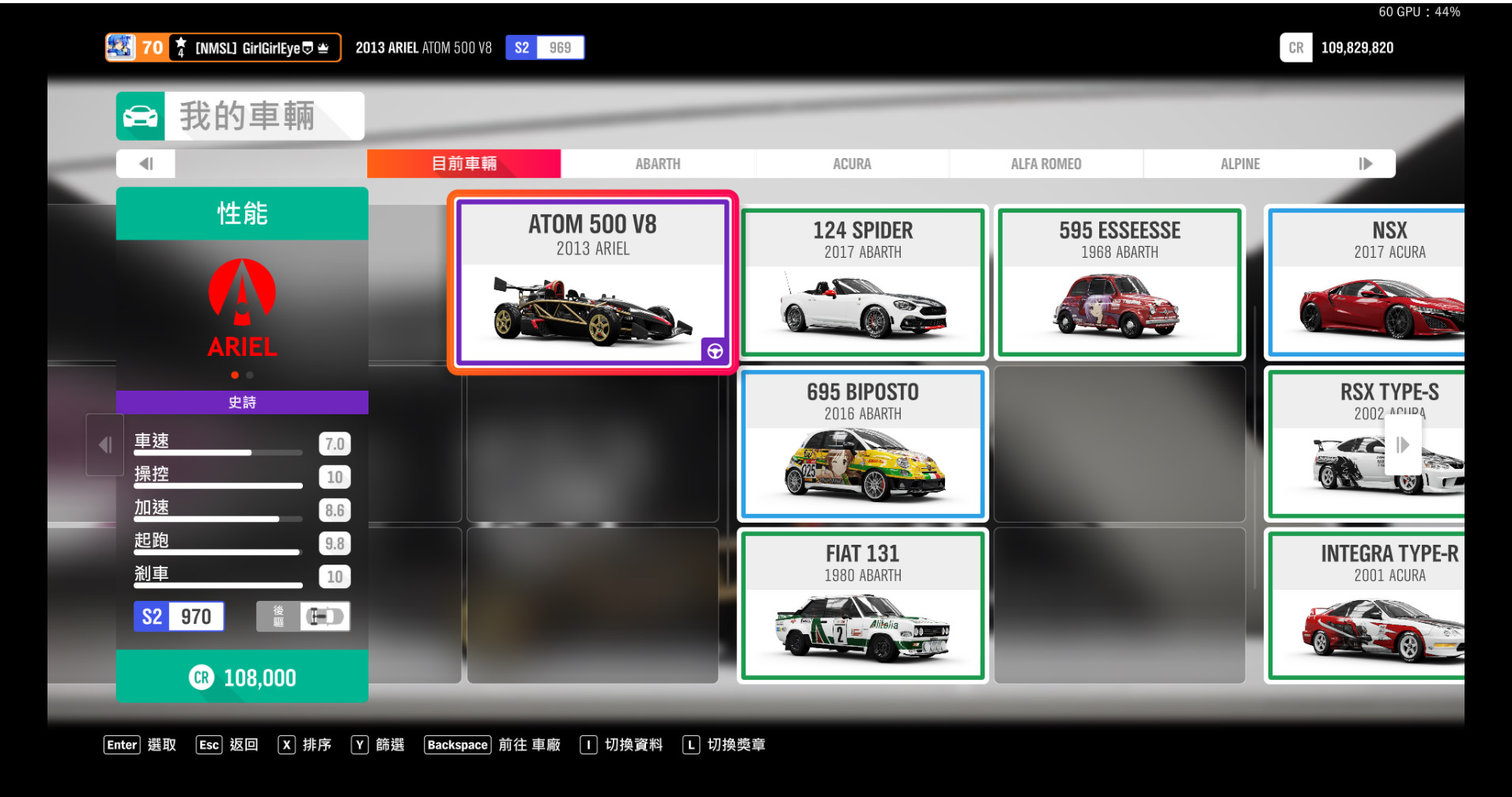This screenshot has width=1512, height=797.
Task: Select the 595 ESSEESSE 1968 Abarth card
Action: point(1119,283)
